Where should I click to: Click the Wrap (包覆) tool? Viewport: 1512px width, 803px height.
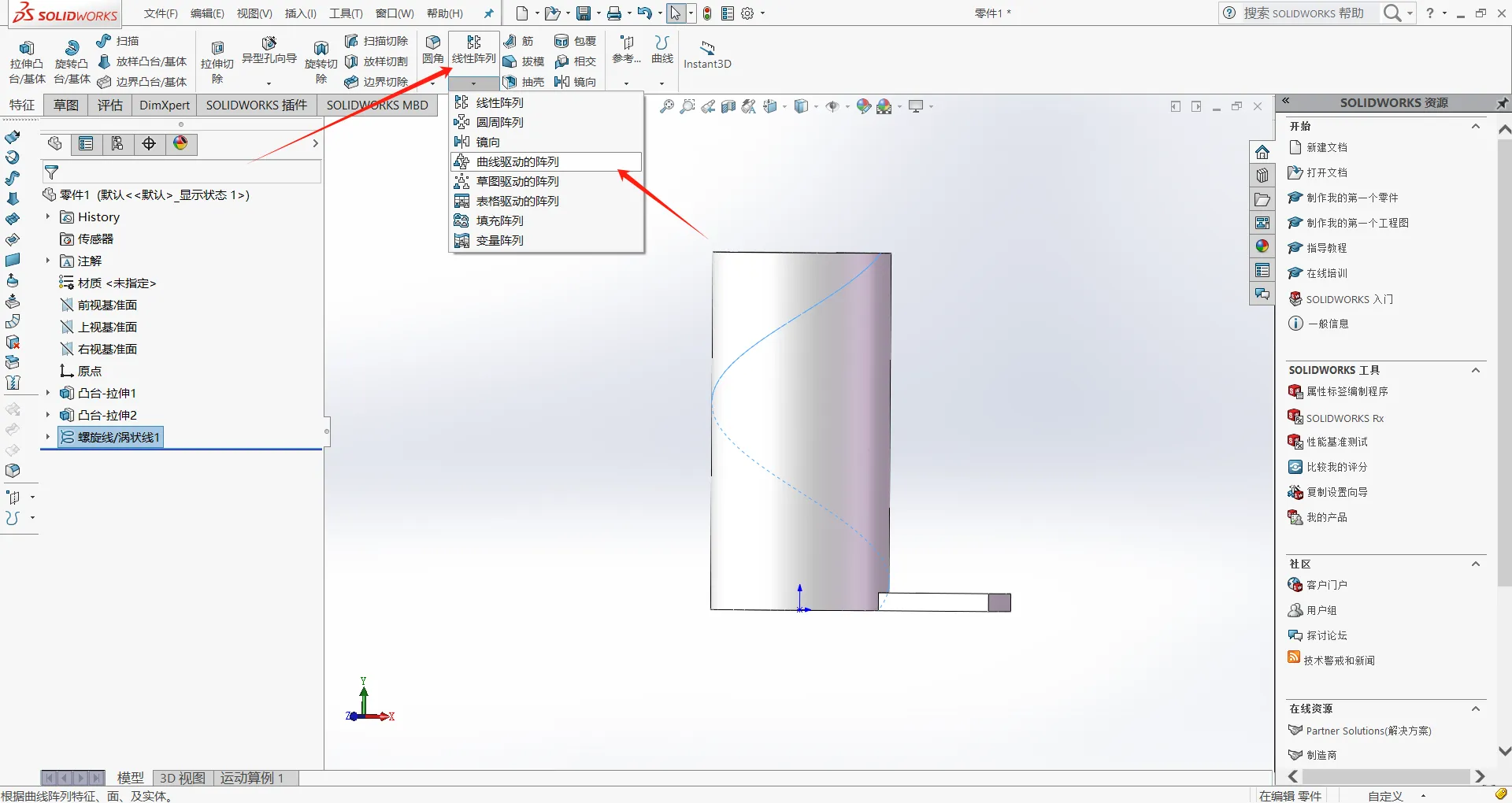[575, 41]
